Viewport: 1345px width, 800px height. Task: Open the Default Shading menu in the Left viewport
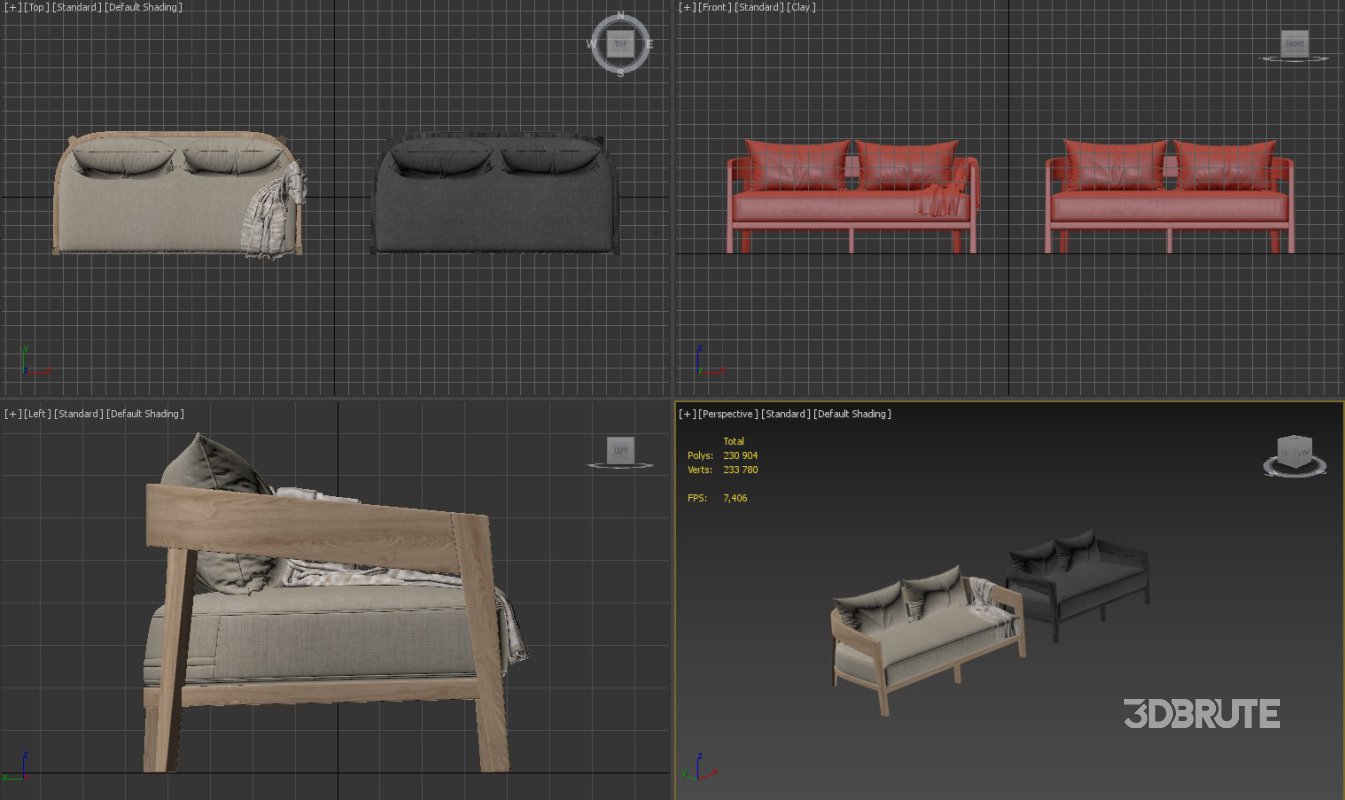(146, 413)
